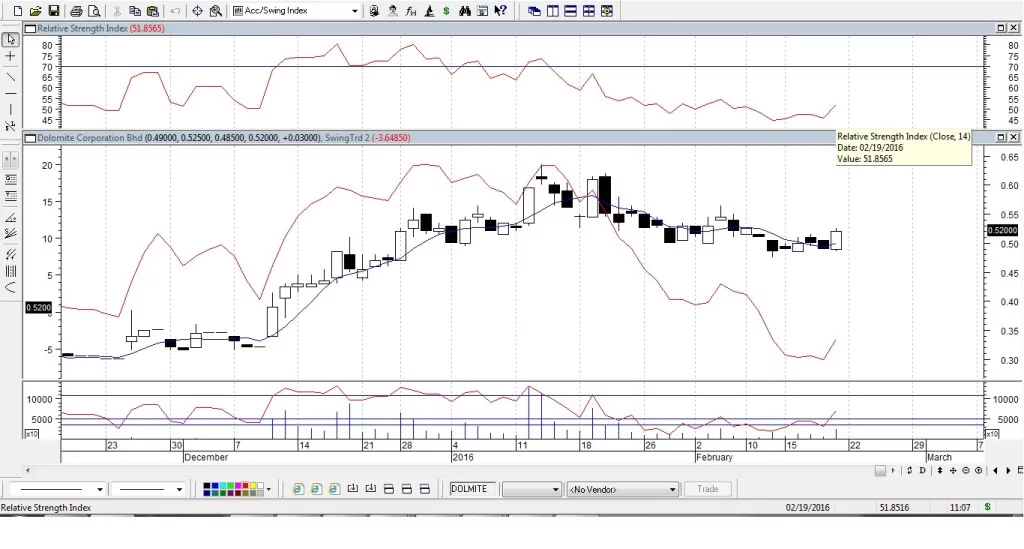Open the Acc/Swing Index indicator dropdown

click(355, 11)
